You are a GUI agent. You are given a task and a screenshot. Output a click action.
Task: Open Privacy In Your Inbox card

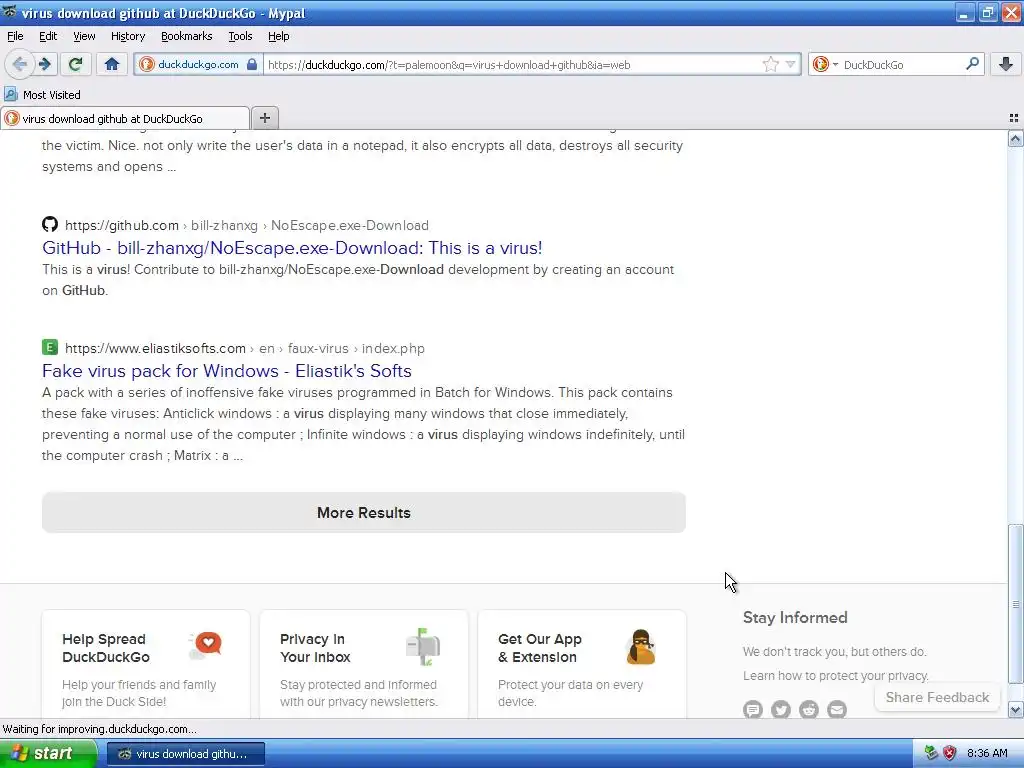364,664
